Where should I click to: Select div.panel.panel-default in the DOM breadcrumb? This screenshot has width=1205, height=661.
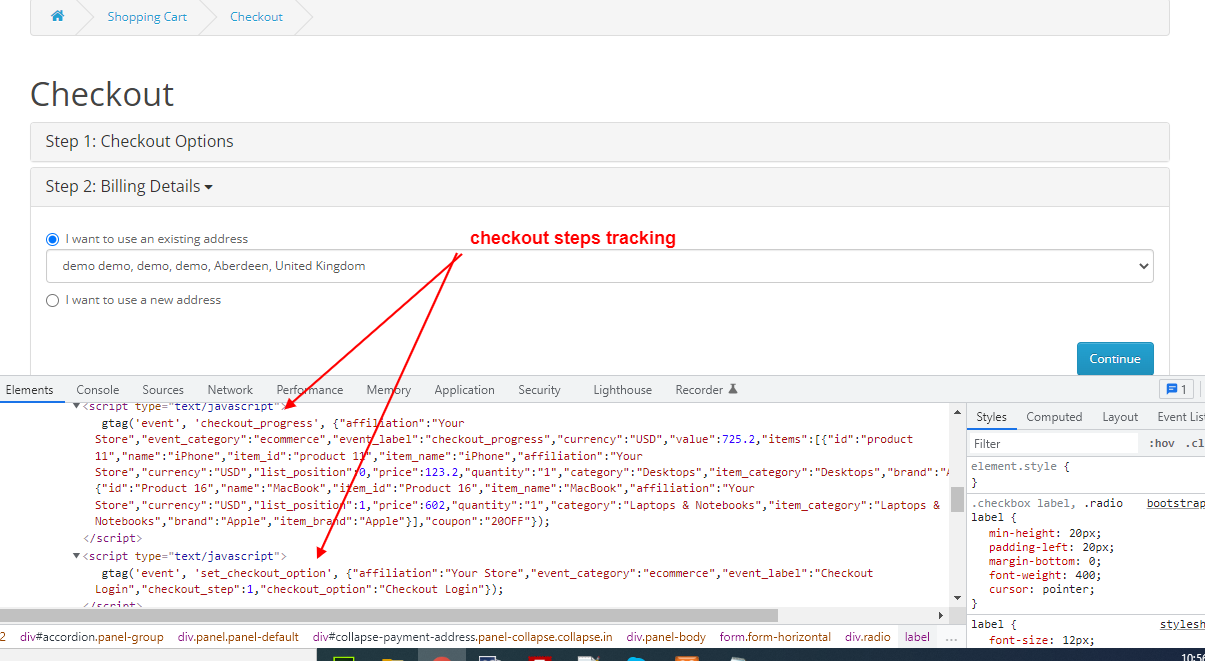[238, 637]
